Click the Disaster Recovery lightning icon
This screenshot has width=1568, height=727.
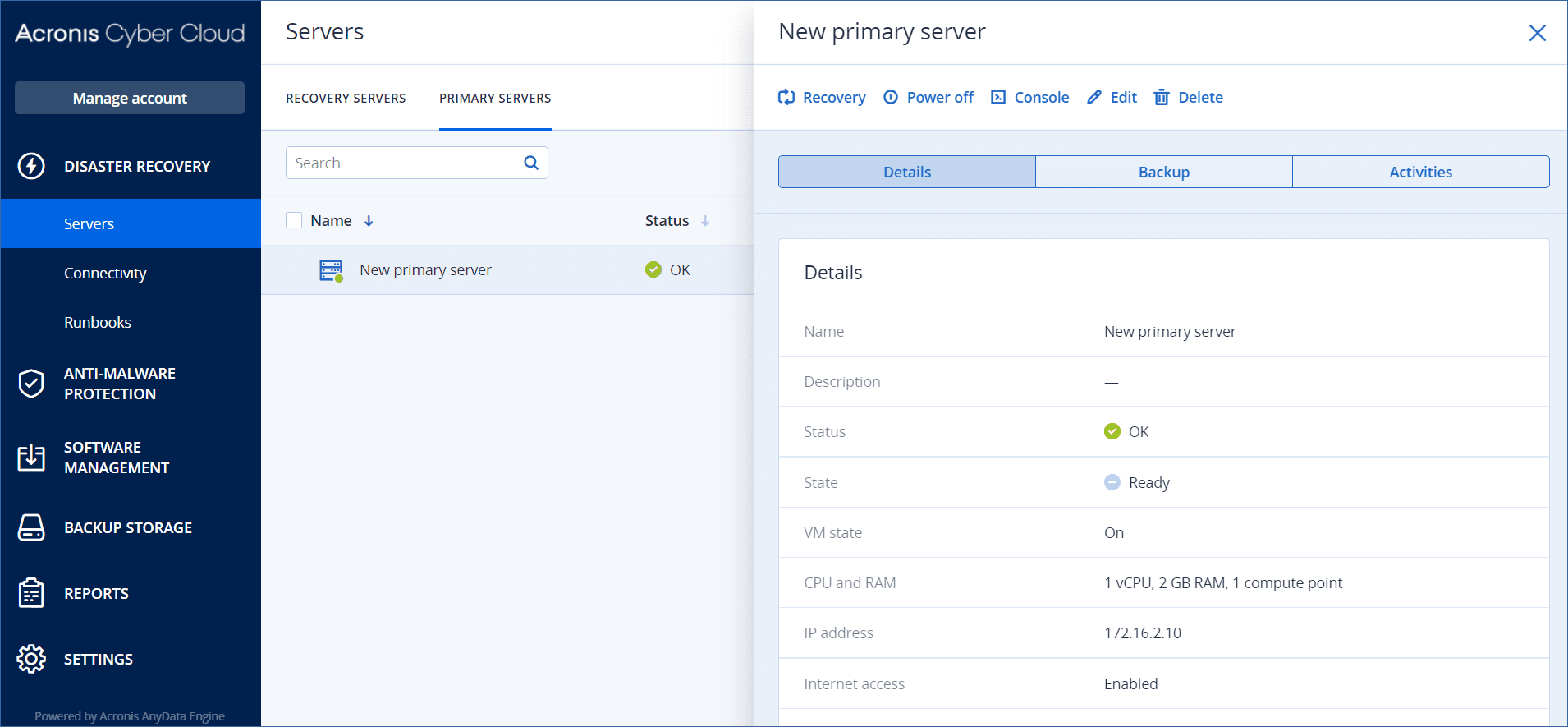click(31, 166)
